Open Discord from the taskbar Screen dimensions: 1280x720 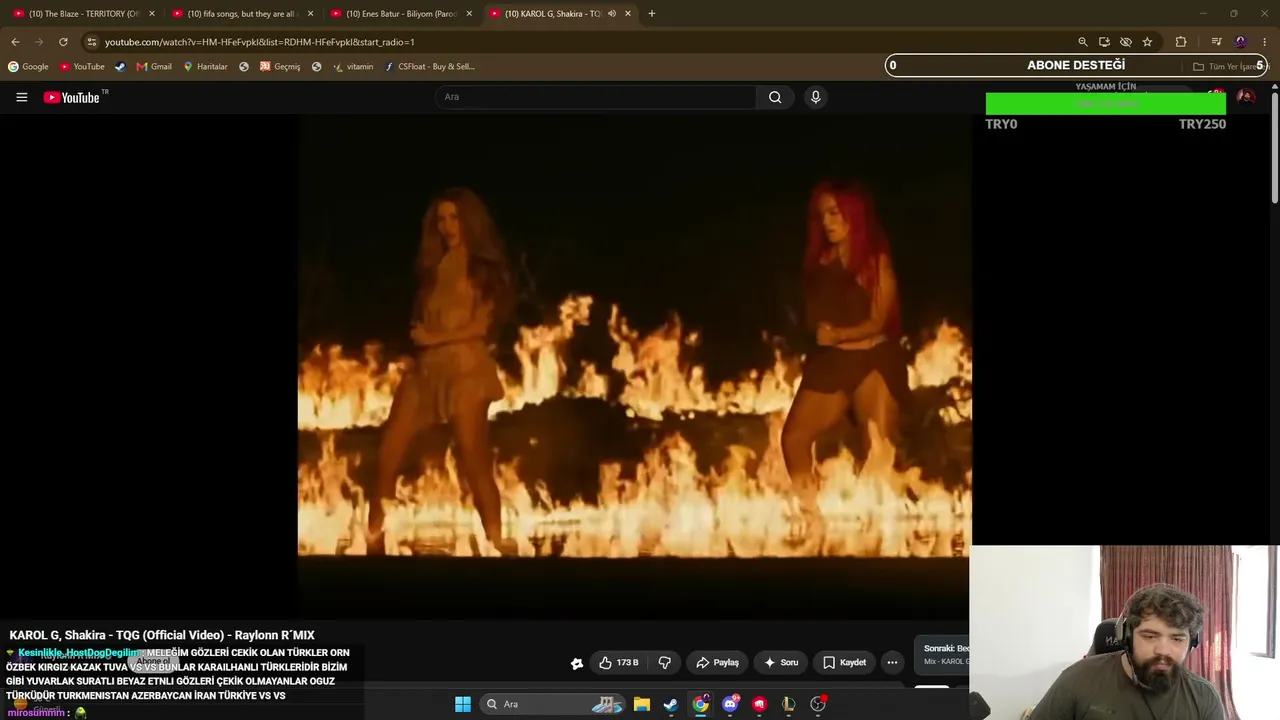731,704
